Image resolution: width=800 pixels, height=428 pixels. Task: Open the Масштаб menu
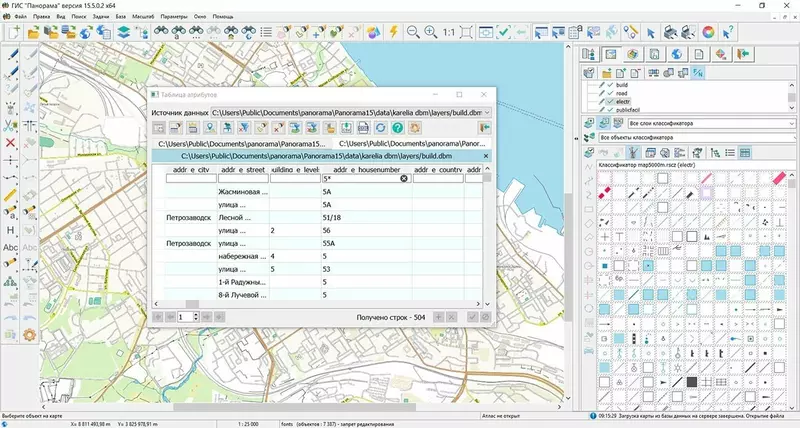point(144,18)
